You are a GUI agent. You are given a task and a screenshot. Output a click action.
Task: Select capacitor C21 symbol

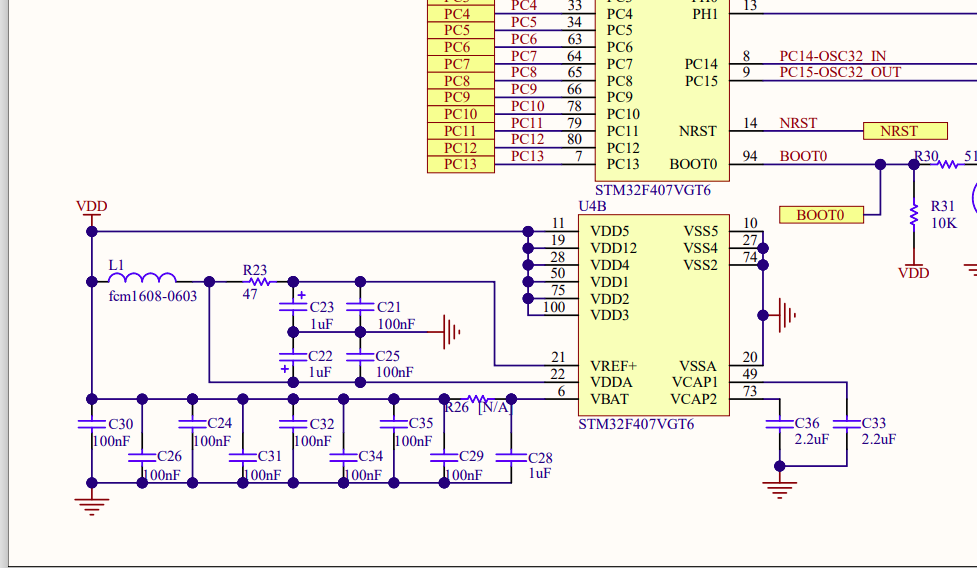360,306
